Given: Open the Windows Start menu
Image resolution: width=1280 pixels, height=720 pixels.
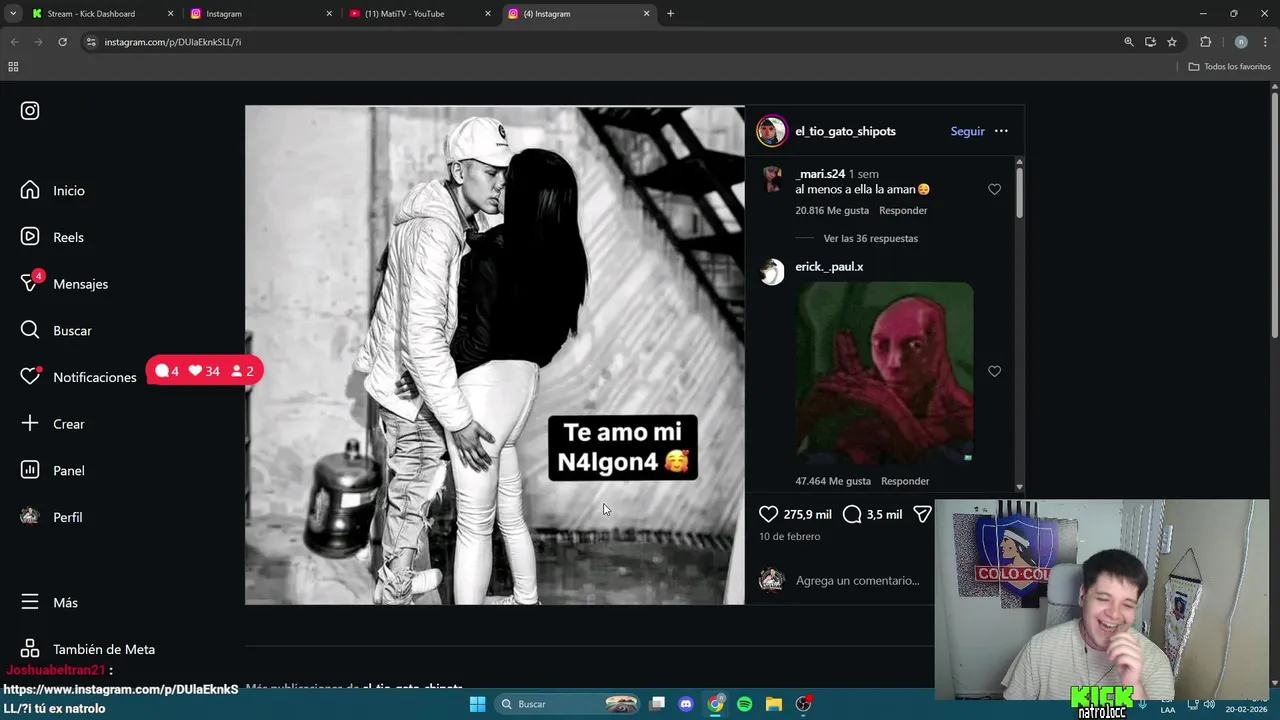Looking at the screenshot, I should [x=477, y=704].
